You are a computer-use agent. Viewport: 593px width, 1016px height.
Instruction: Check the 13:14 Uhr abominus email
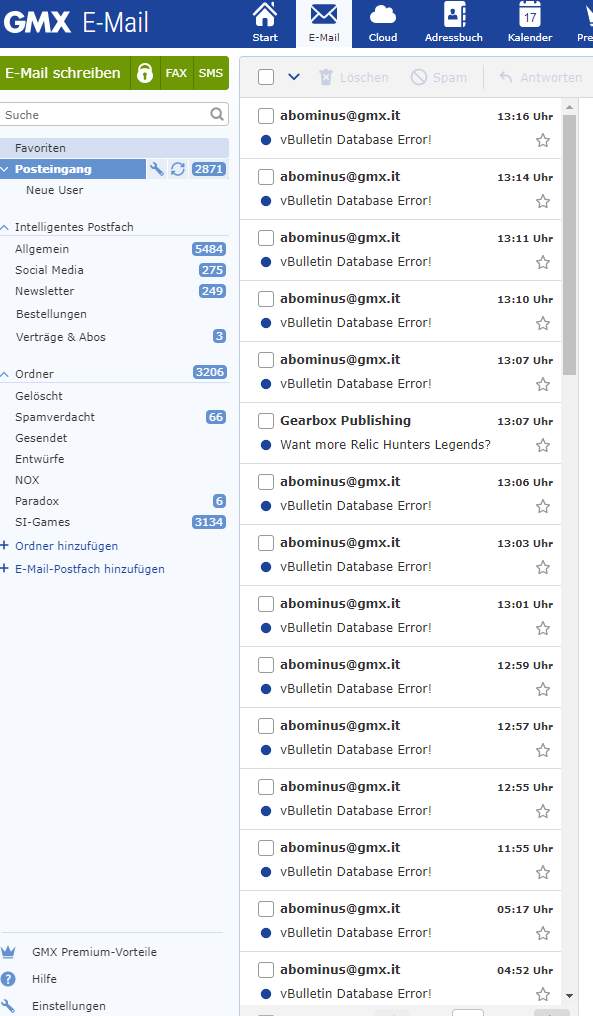point(266,177)
